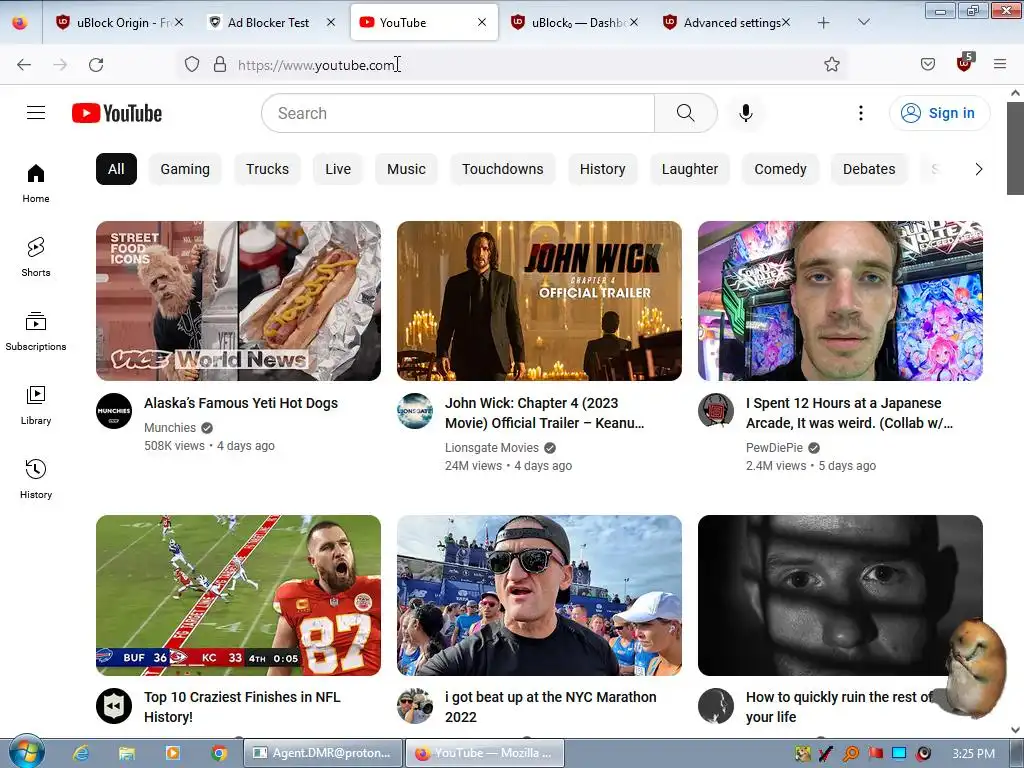The height and width of the screenshot is (768, 1024).
Task: Expand the list all tabs dropdown
Action: [863, 22]
